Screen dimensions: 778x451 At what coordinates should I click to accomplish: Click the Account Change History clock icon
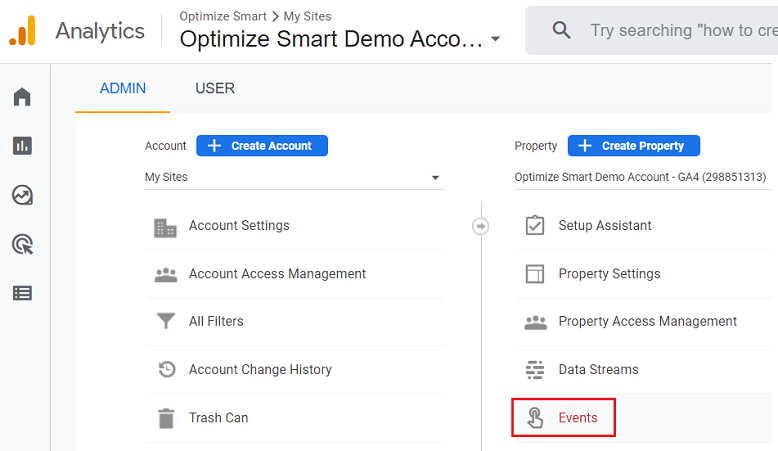coord(167,369)
